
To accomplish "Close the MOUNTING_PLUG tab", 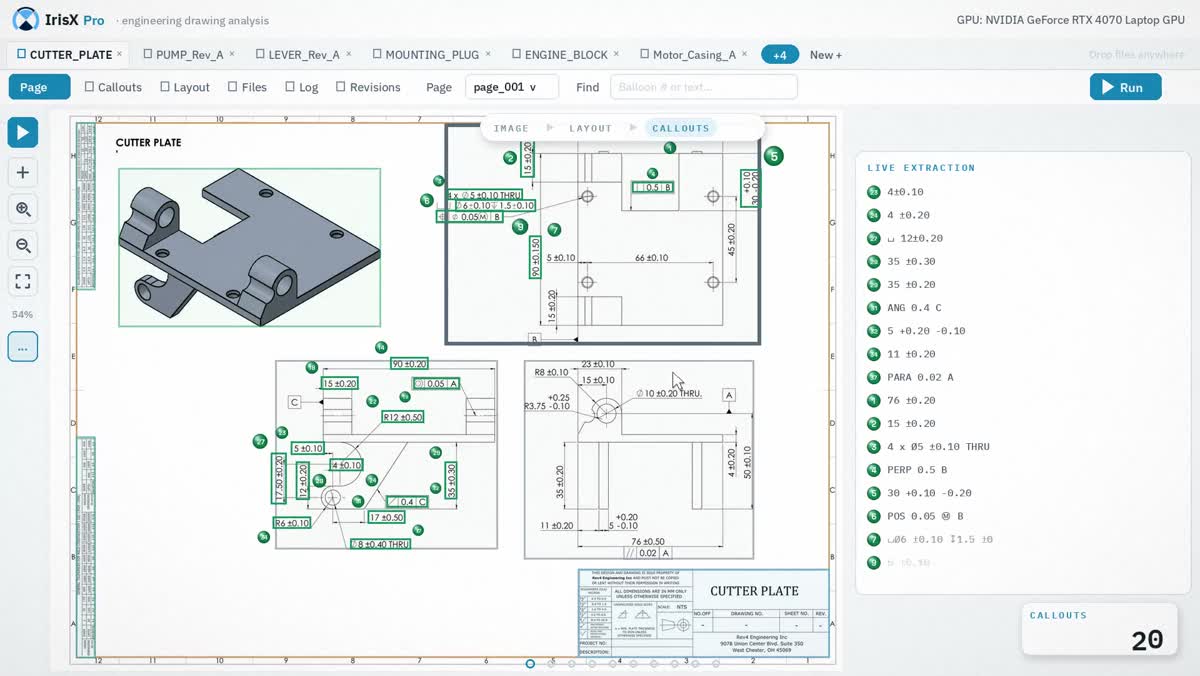I will pos(488,54).
